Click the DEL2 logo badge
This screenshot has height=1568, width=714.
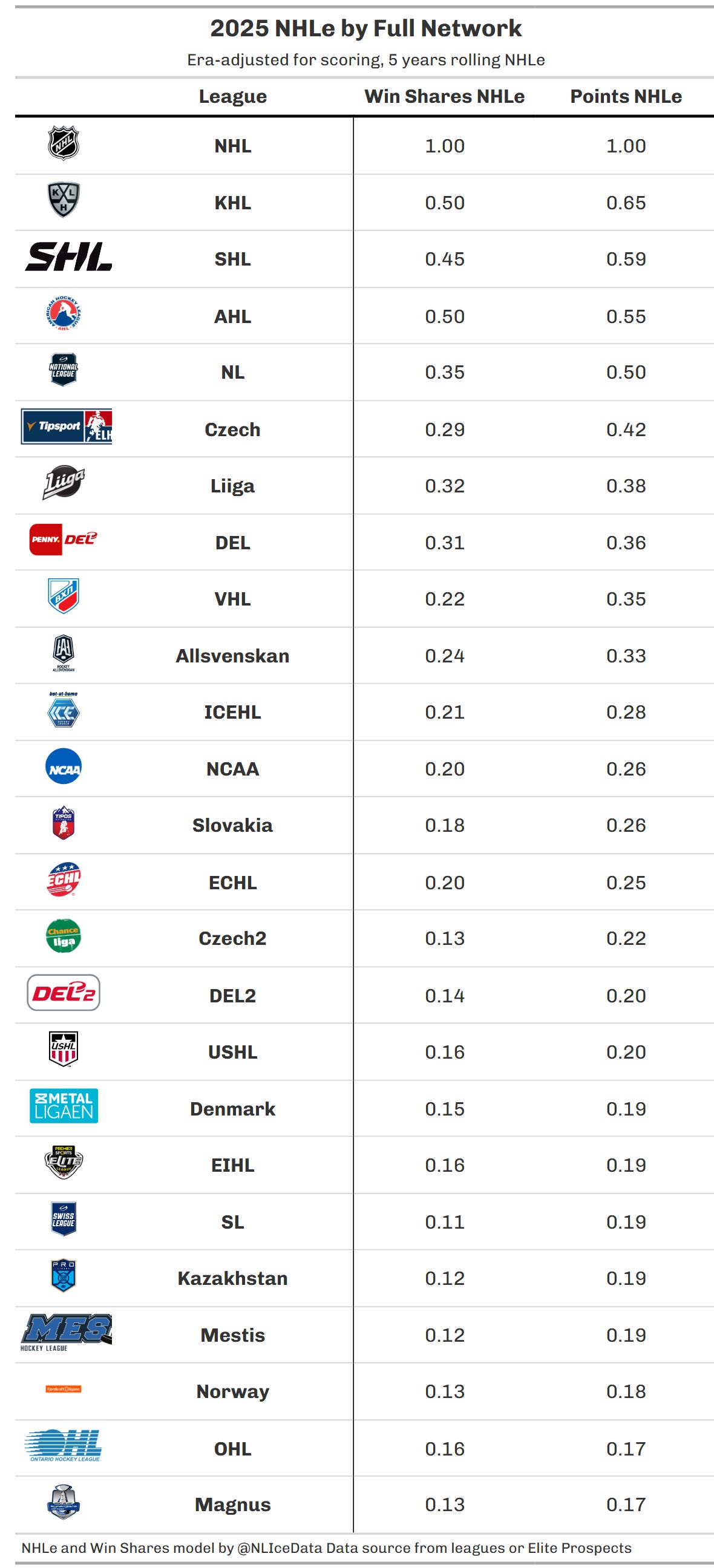pyautogui.click(x=64, y=992)
